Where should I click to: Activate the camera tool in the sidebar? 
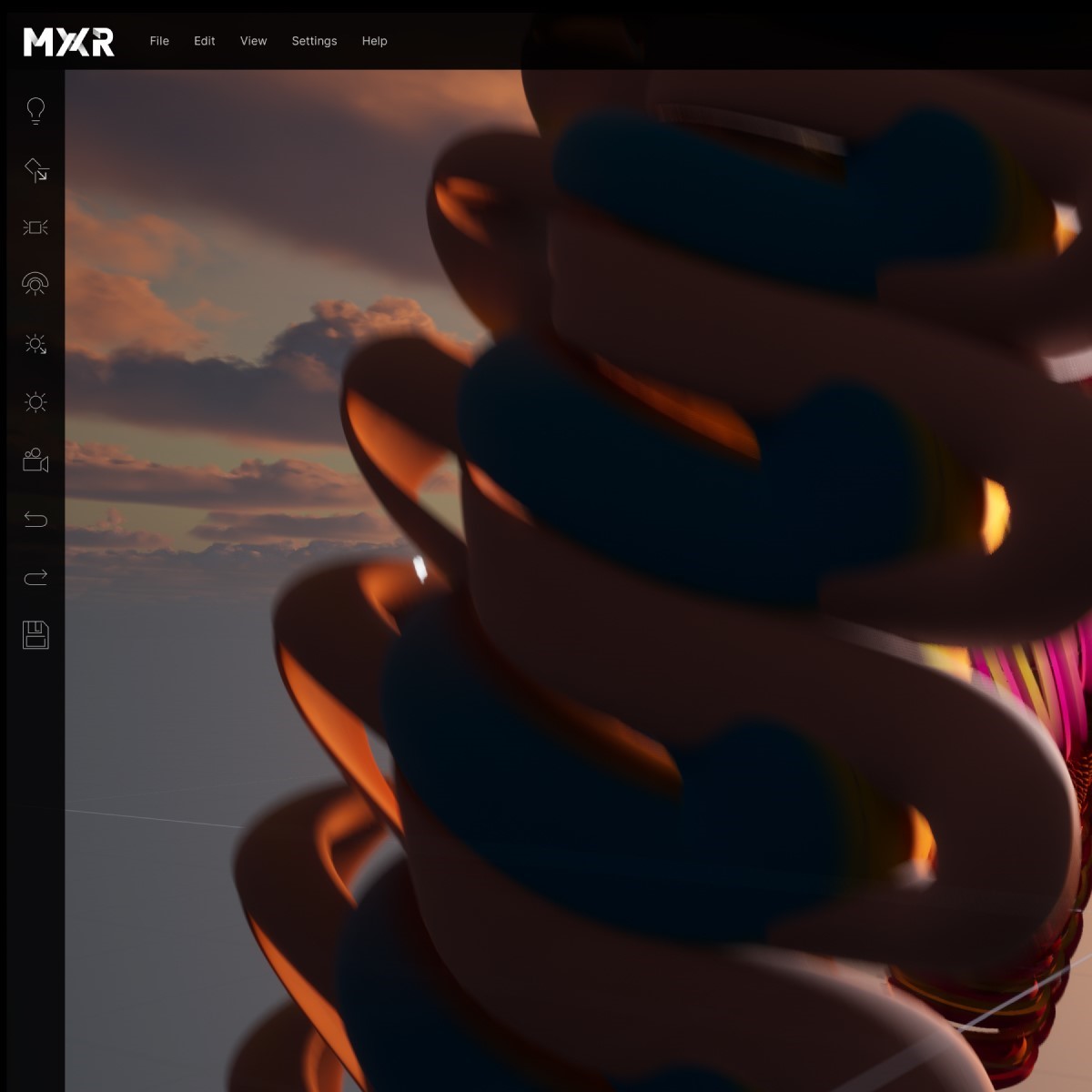[x=35, y=462]
